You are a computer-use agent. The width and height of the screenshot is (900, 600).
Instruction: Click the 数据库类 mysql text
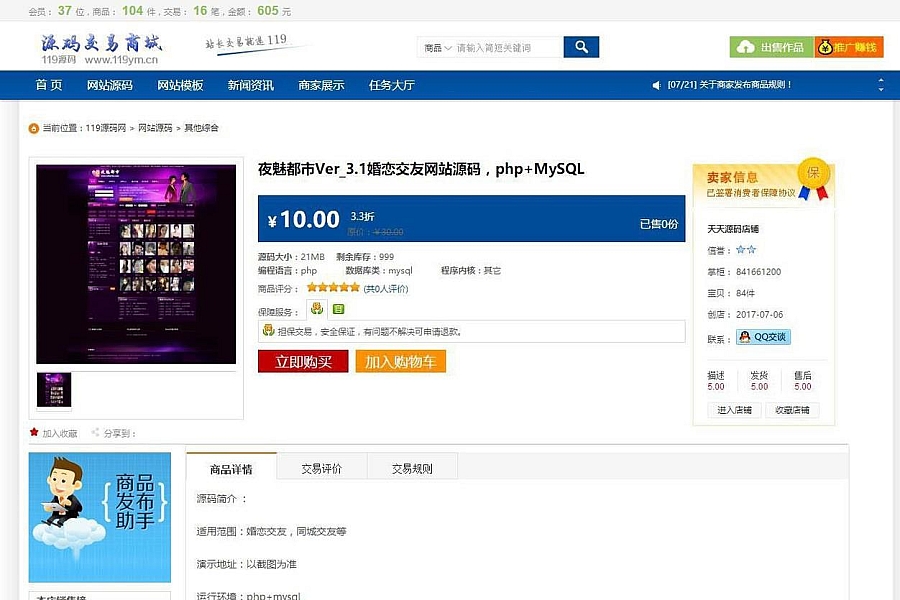point(379,270)
